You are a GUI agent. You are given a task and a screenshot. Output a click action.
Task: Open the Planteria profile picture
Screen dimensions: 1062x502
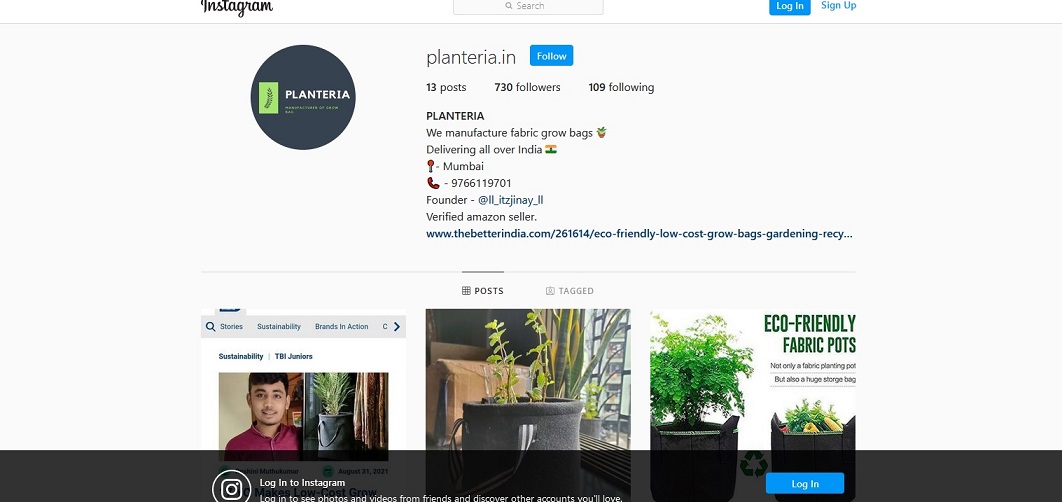(x=303, y=97)
